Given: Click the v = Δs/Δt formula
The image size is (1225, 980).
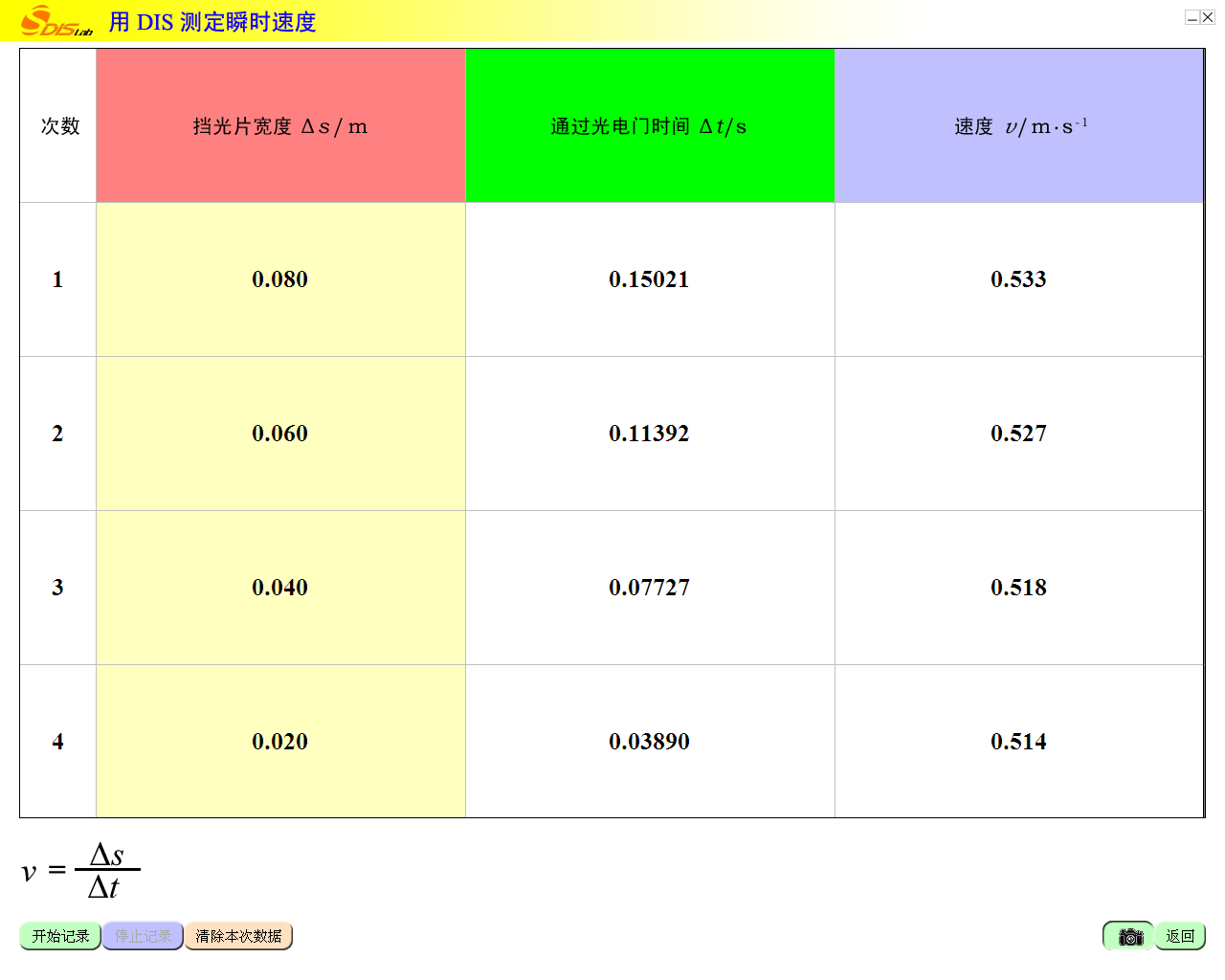Looking at the screenshot, I should pos(81,870).
